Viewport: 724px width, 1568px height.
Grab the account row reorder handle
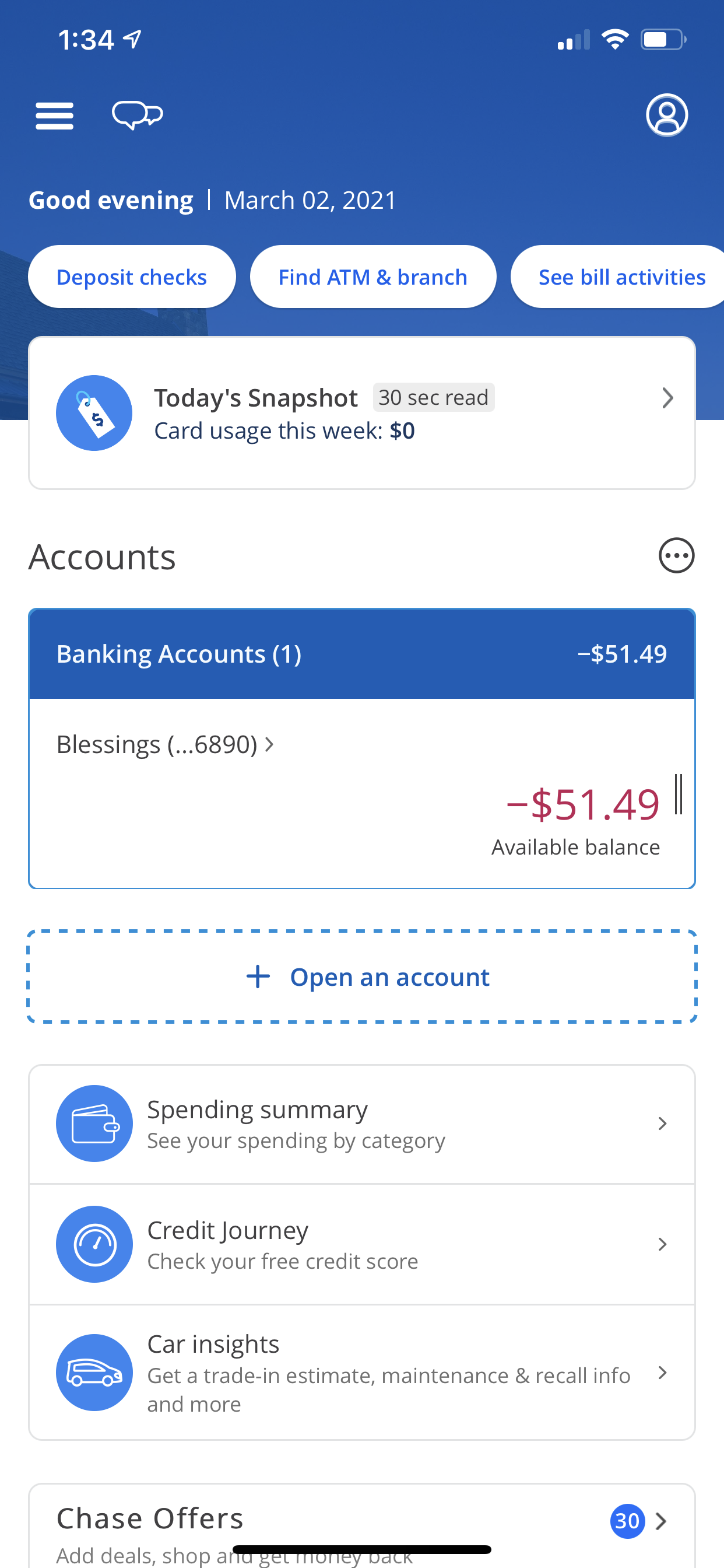tap(679, 794)
